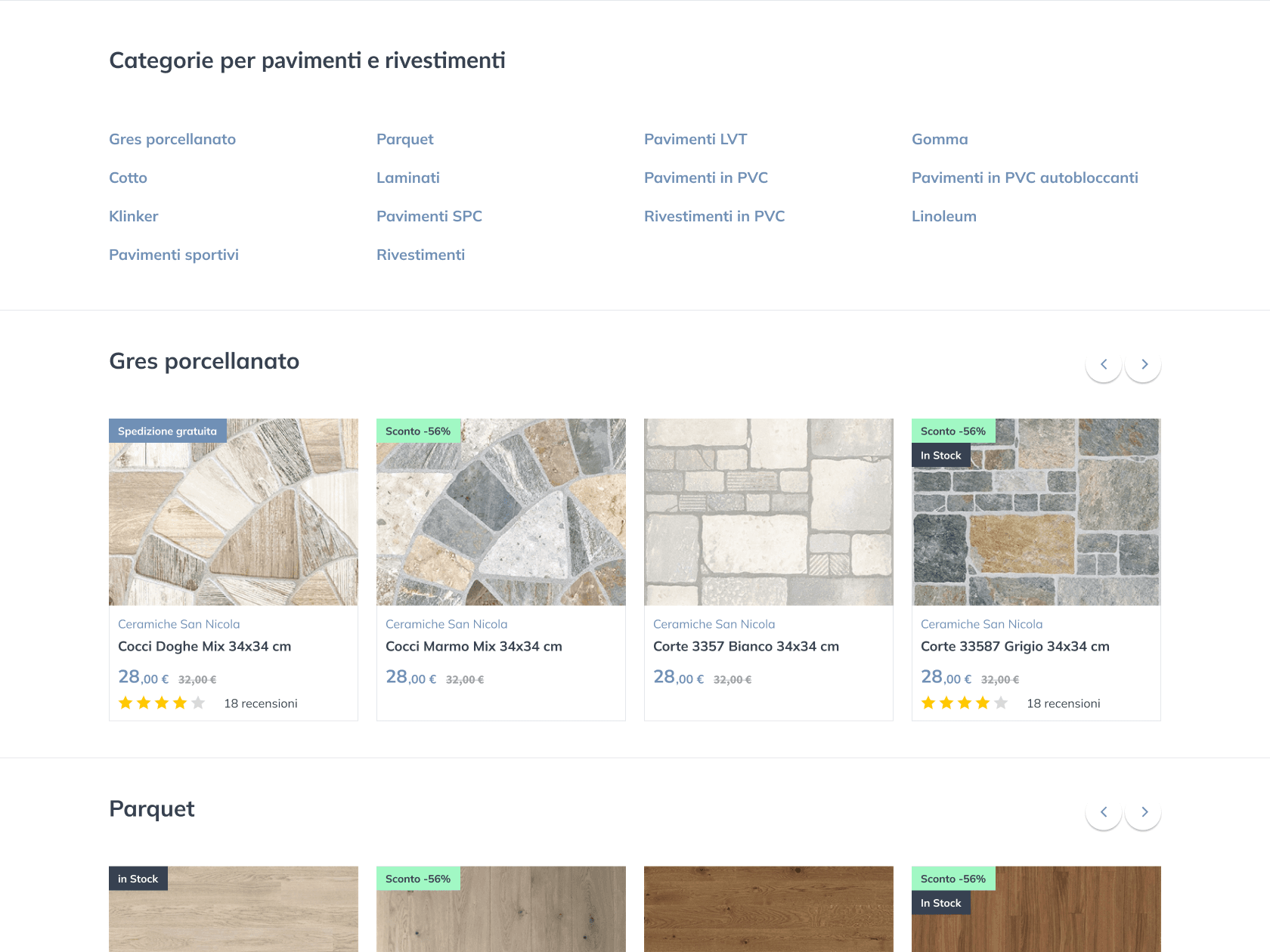
Task: Click next arrow in Gres porcellanato carousel
Action: coord(1143,364)
